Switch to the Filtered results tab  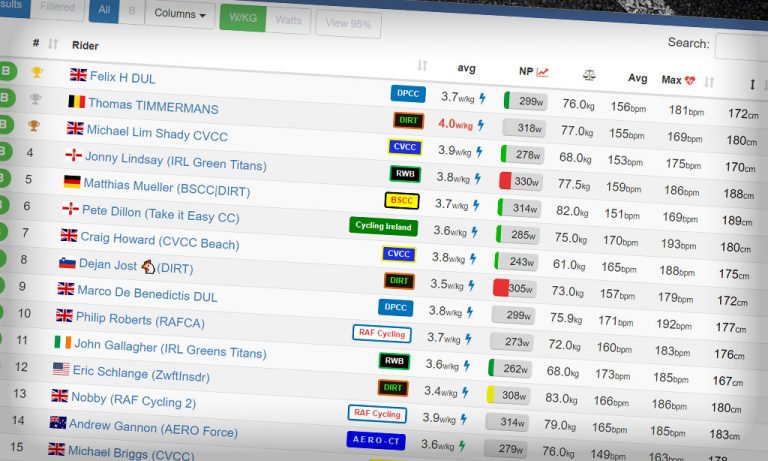56,7
